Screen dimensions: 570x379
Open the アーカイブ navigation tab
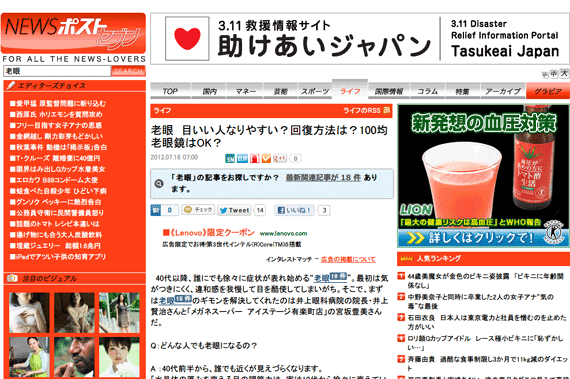pyautogui.click(x=503, y=91)
